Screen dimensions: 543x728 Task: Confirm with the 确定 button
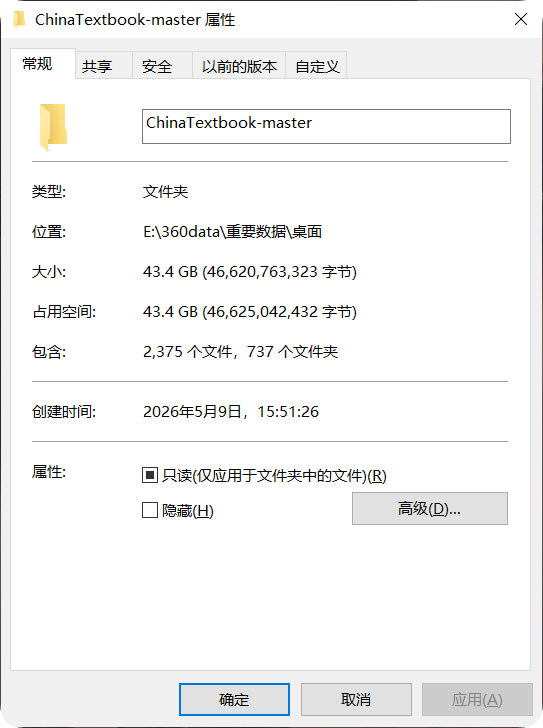[234, 699]
